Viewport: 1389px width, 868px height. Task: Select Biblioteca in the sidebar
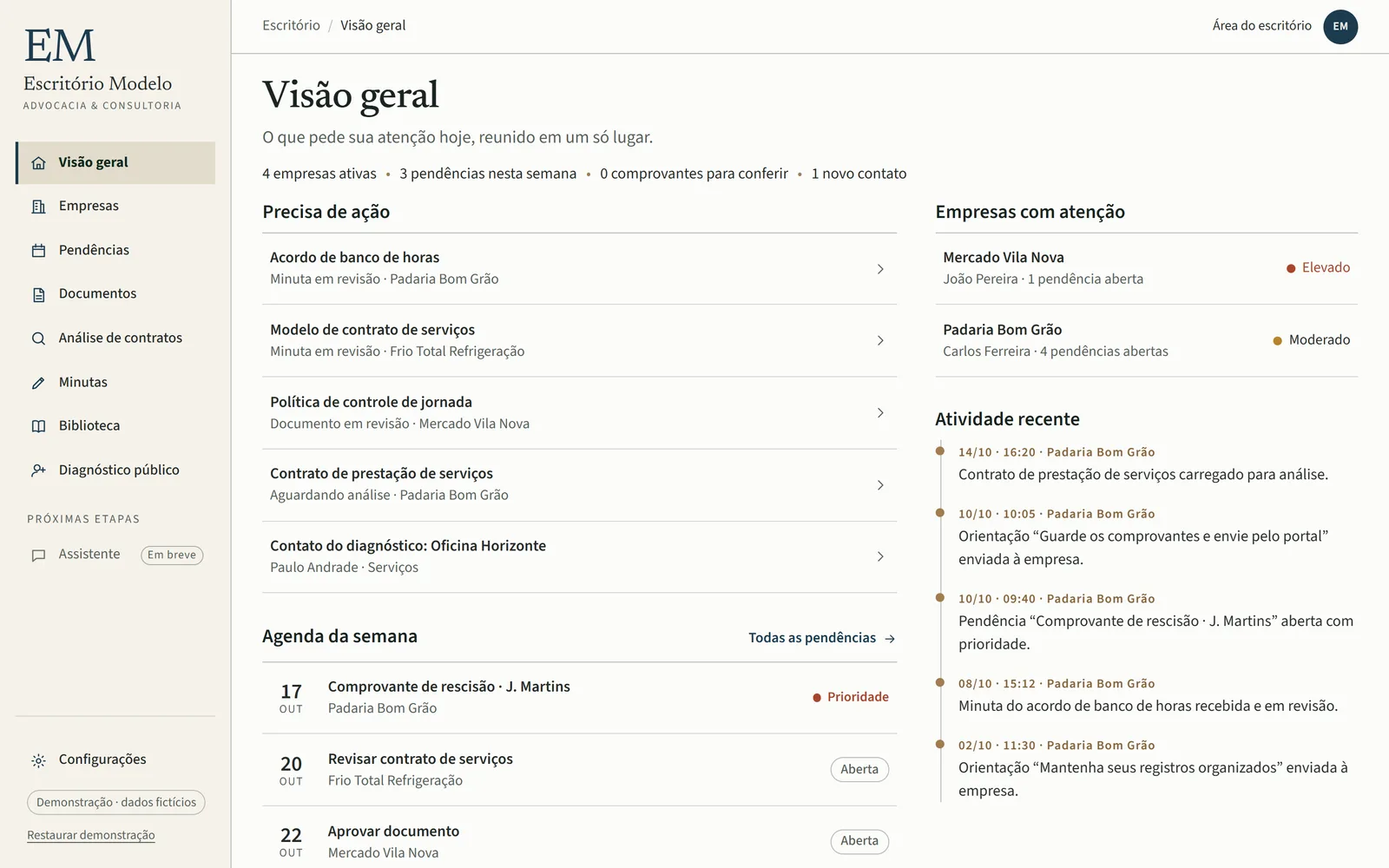pyautogui.click(x=115, y=426)
